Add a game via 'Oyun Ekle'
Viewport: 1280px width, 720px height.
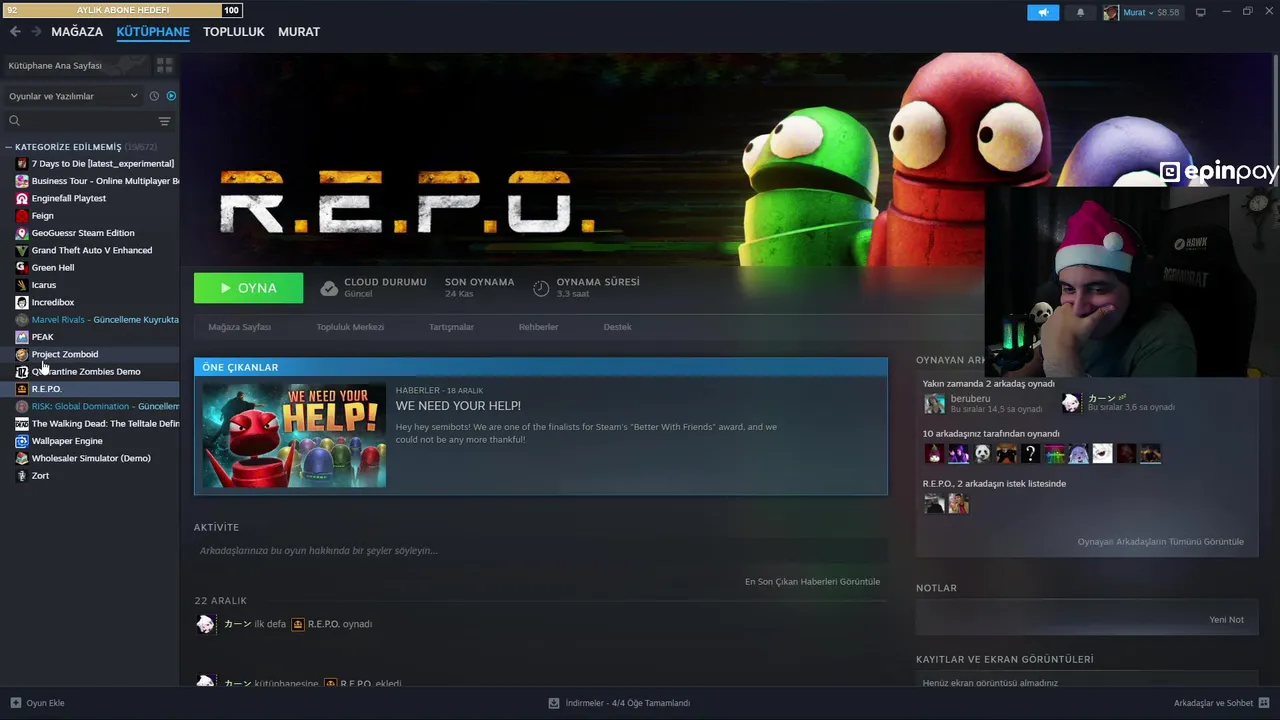click(37, 703)
